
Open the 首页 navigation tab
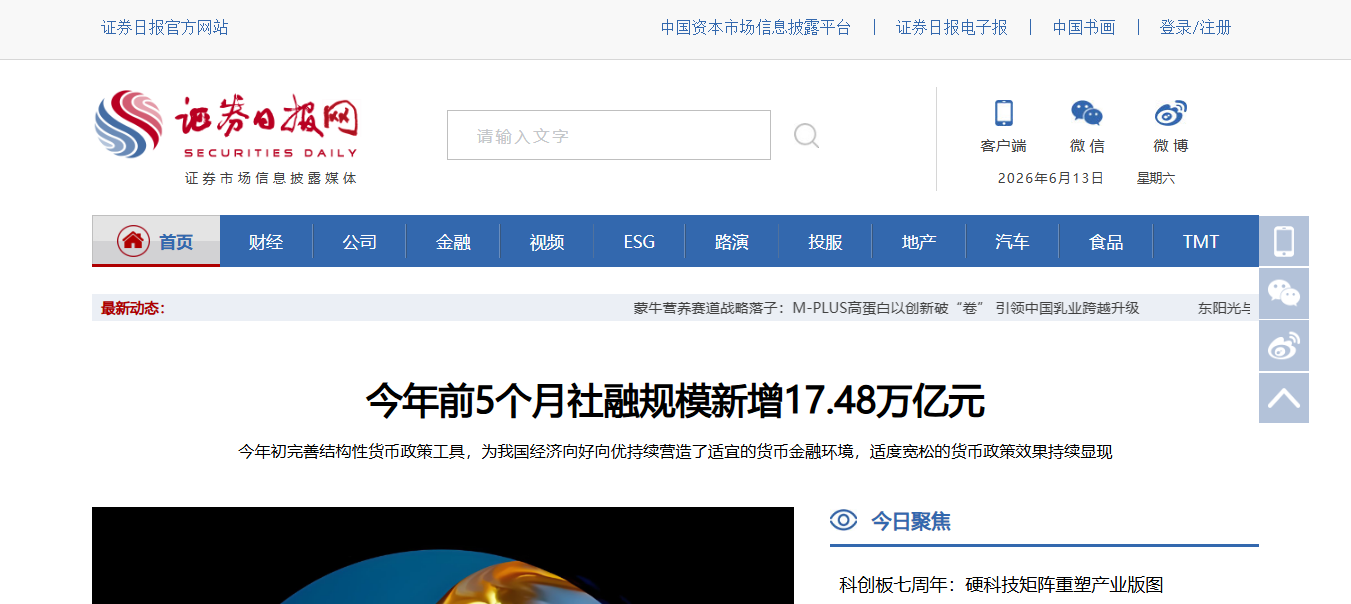(156, 241)
